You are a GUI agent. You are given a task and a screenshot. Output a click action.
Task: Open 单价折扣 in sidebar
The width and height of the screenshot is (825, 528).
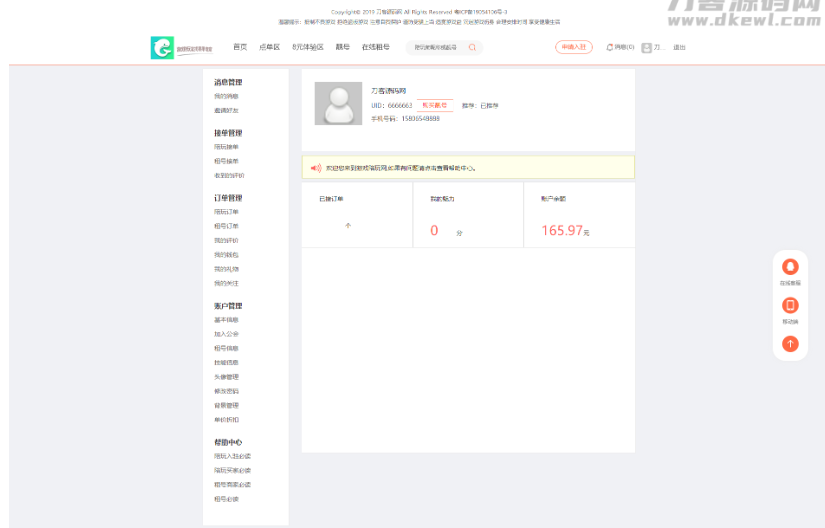coord(226,420)
